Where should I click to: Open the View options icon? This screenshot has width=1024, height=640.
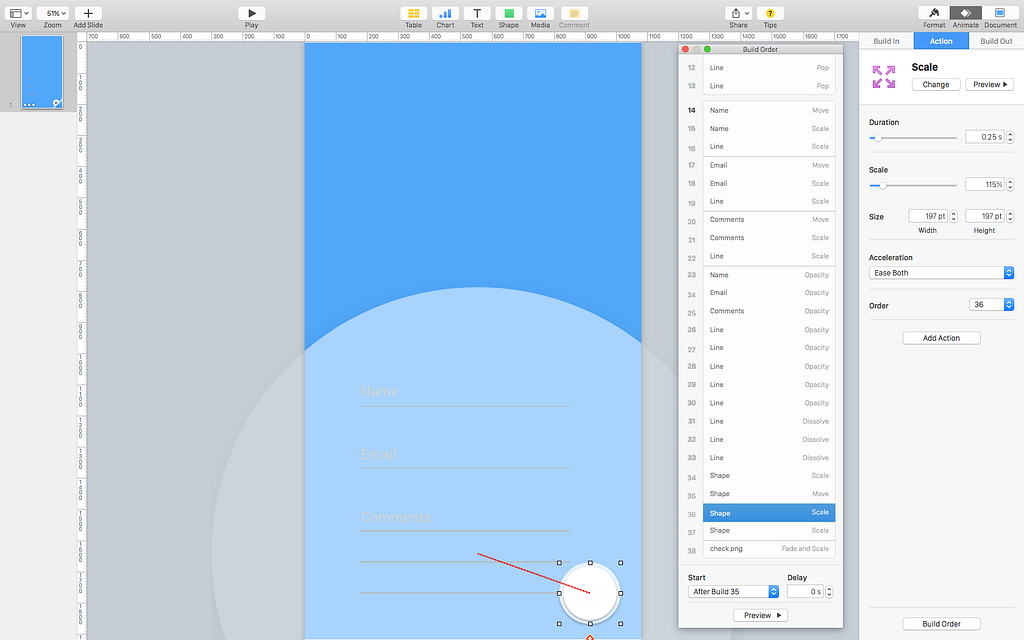[18, 13]
